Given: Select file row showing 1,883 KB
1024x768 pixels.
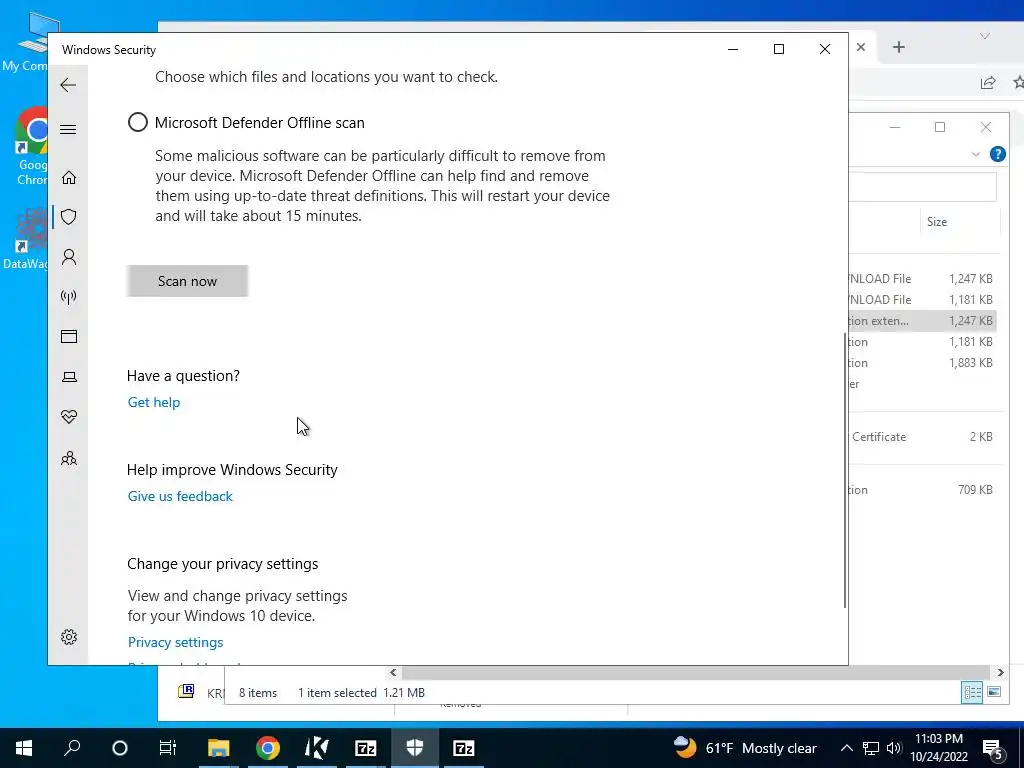Looking at the screenshot, I should point(923,363).
